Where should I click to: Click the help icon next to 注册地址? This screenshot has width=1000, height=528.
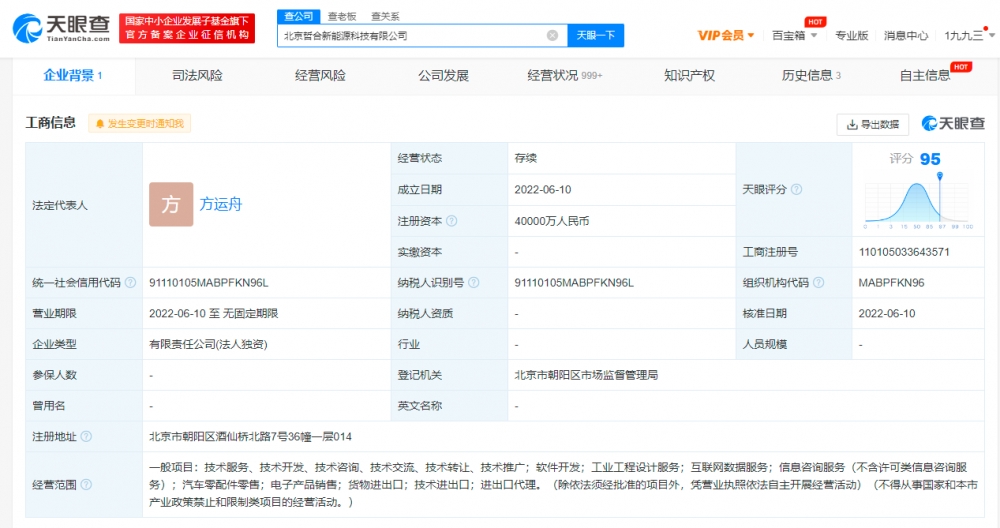[86, 436]
